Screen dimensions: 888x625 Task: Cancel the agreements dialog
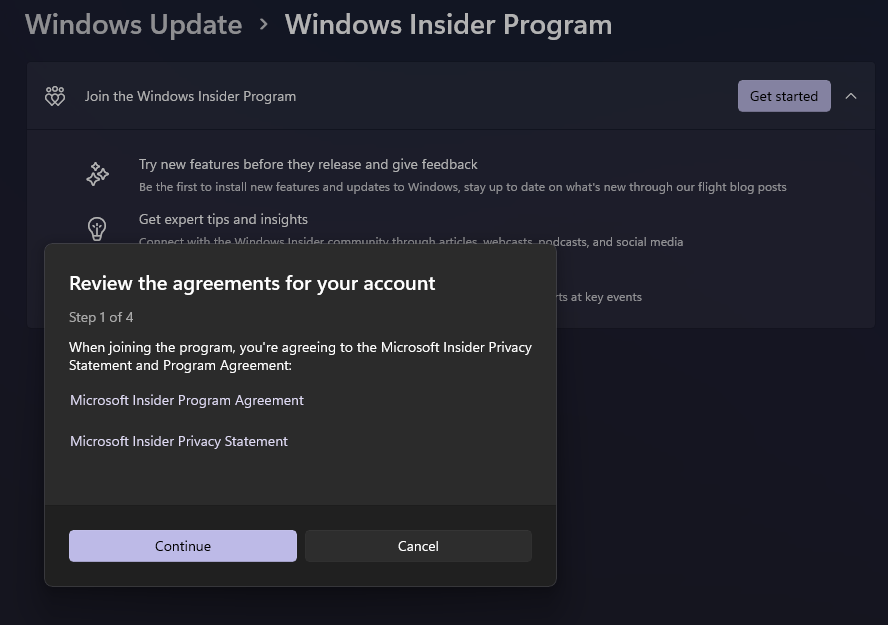coord(418,546)
